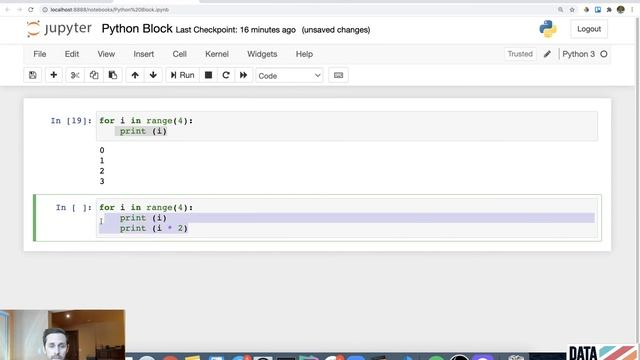Click the localhost address bar
Screen dimensions: 640x360
(x=298, y=9)
